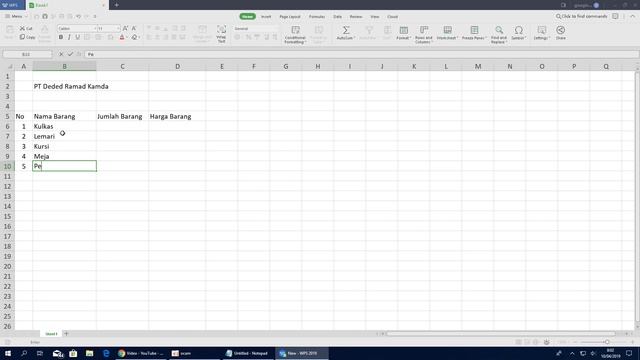The image size is (640, 360).
Task: Click the Menu button
Action: pos(16,16)
